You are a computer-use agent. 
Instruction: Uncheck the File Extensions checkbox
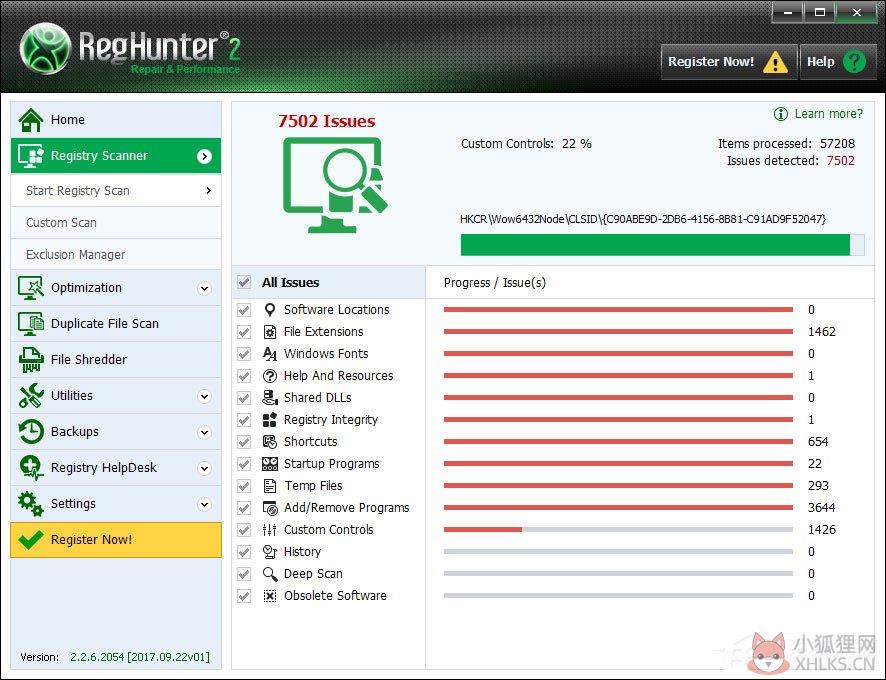(244, 332)
